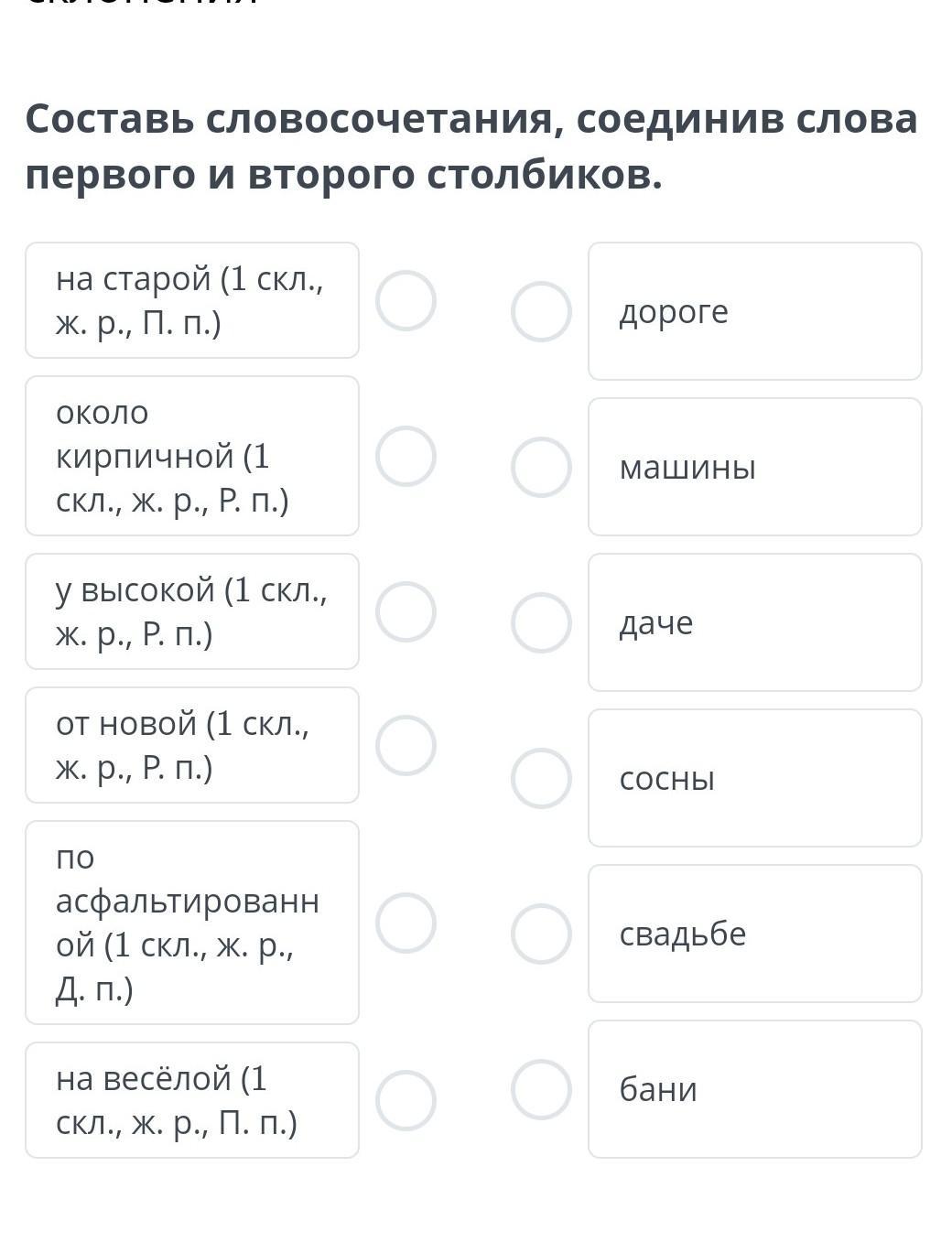Select the connector beside "машины"
The width and height of the screenshot is (952, 1242).
click(541, 467)
